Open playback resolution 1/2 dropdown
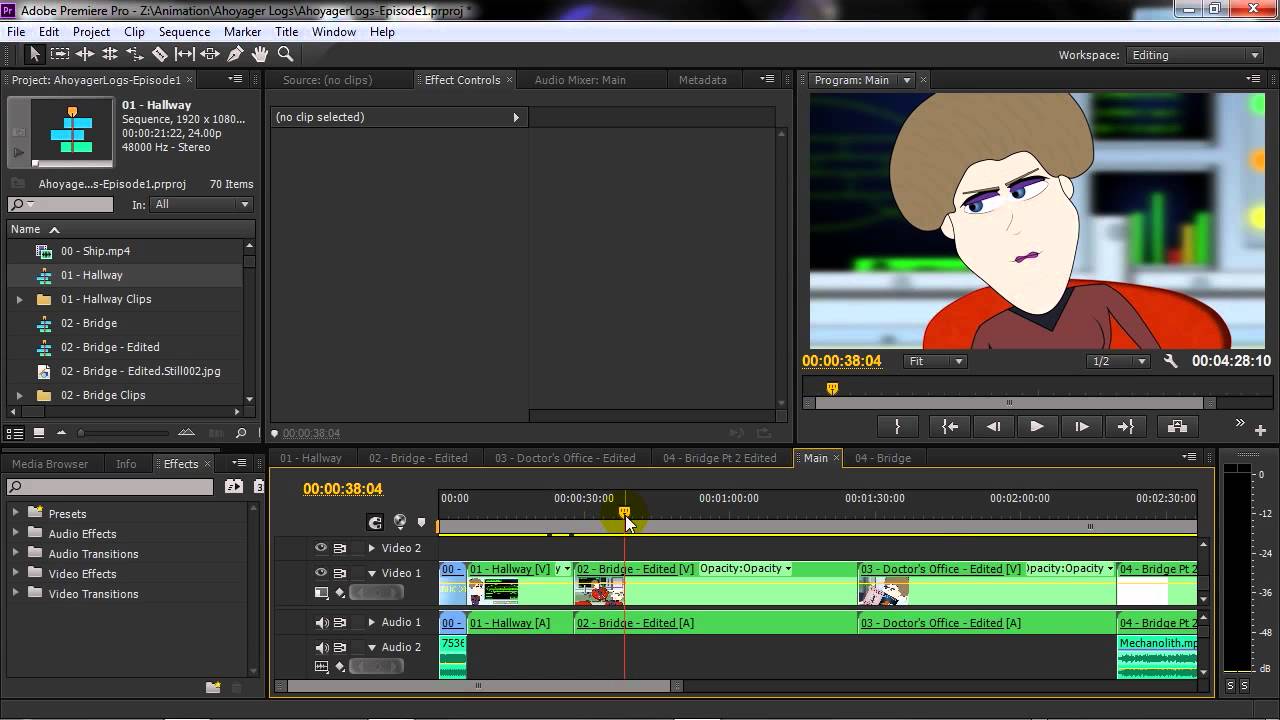 click(1118, 361)
